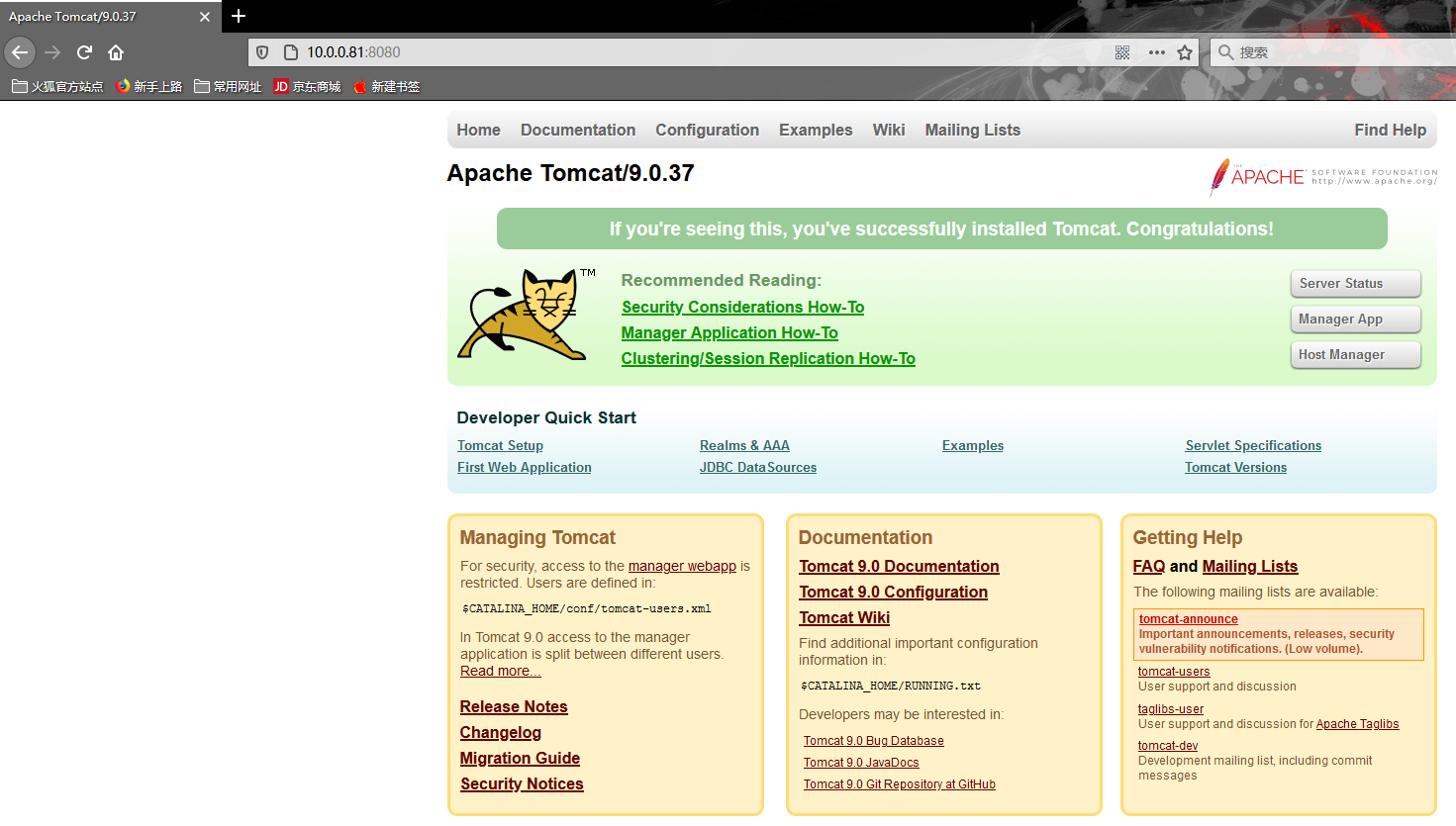This screenshot has height=826, width=1456.
Task: Open the Tomcat Versions link
Action: tap(1235, 467)
